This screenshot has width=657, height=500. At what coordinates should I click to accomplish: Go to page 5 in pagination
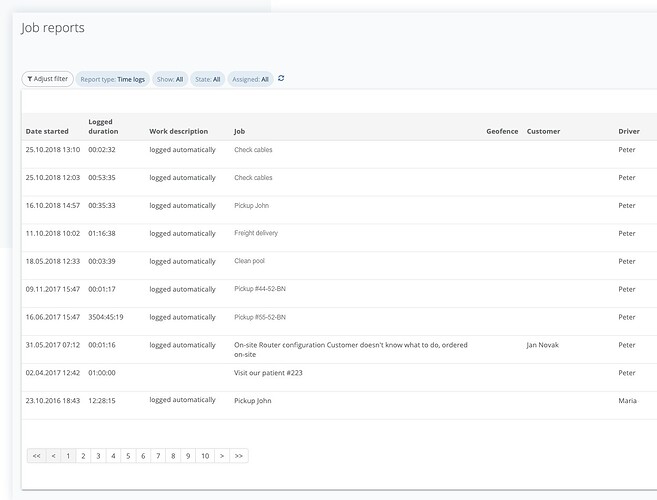click(128, 456)
